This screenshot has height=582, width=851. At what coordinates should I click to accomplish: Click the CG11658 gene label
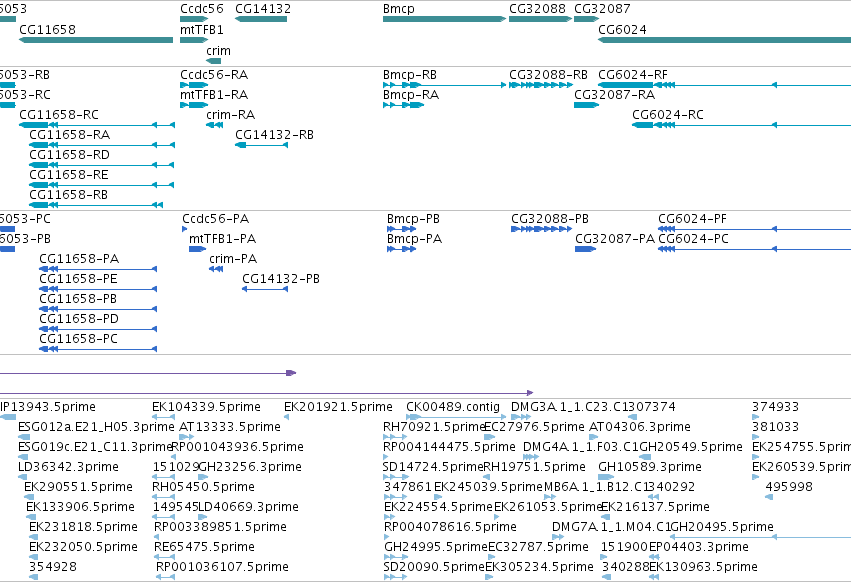[x=47, y=29]
